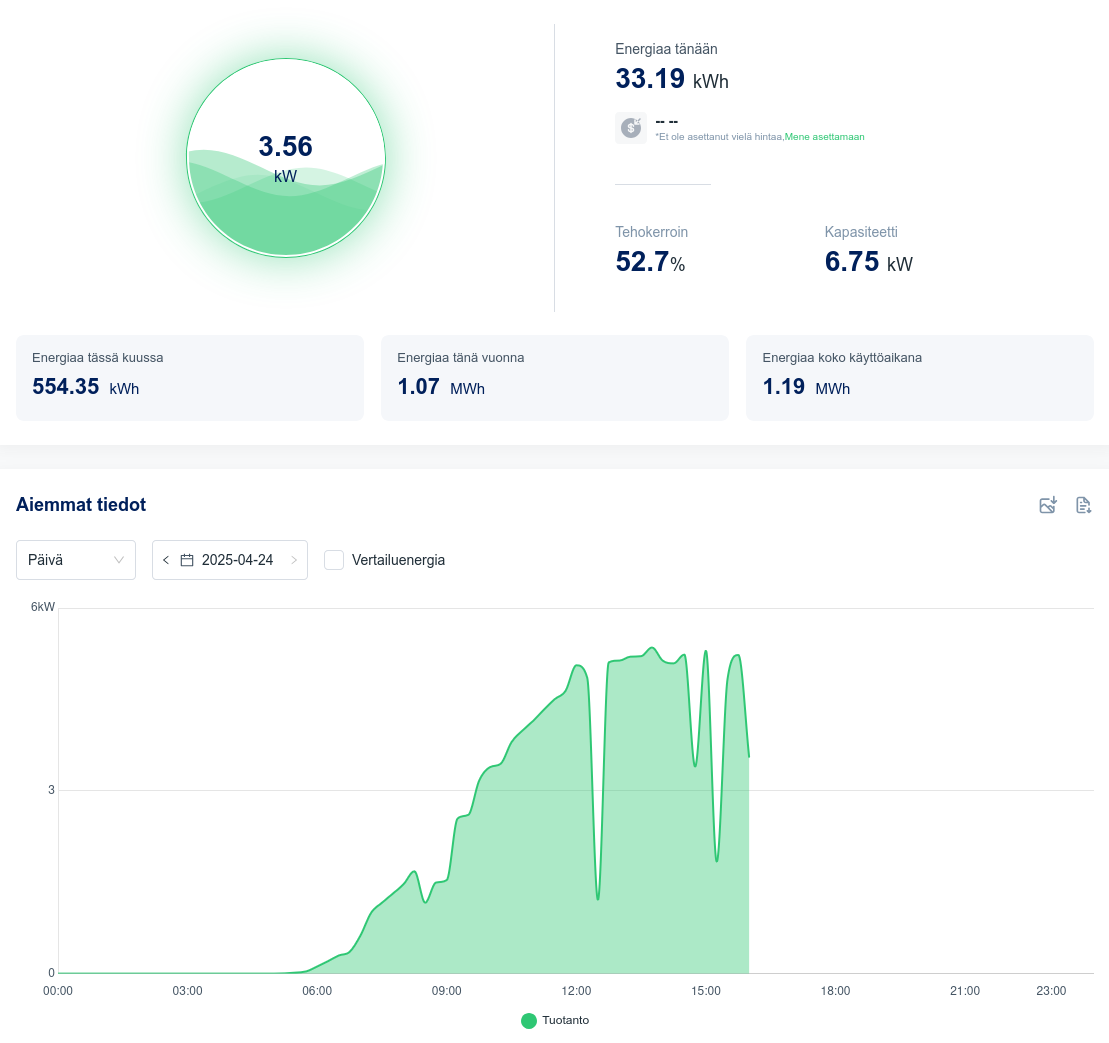The height and width of the screenshot is (1043, 1109).
Task: Open the 2025-04-24 date picker field
Action: click(x=237, y=560)
